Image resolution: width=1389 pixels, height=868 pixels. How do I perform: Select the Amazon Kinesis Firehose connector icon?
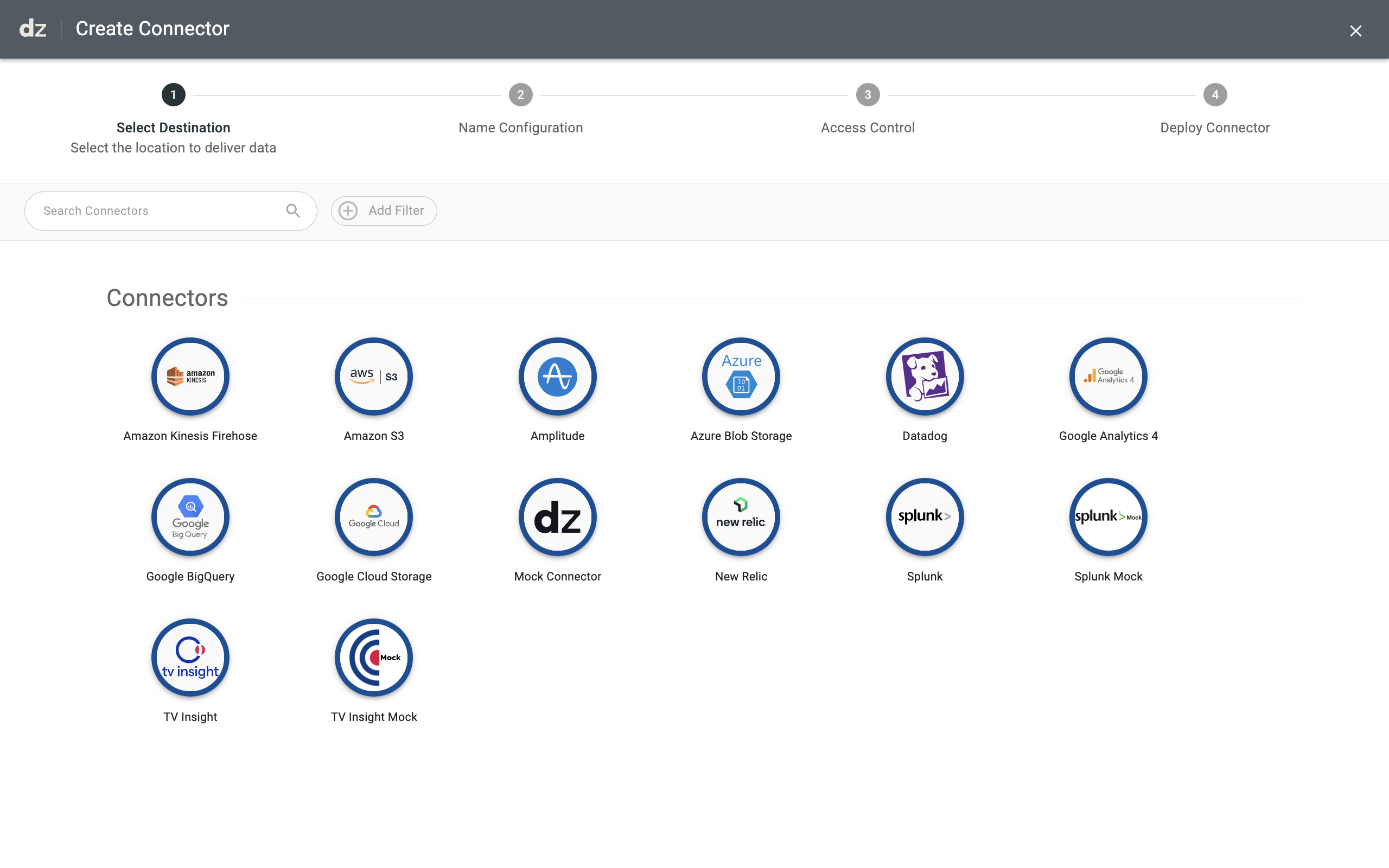pyautogui.click(x=190, y=376)
